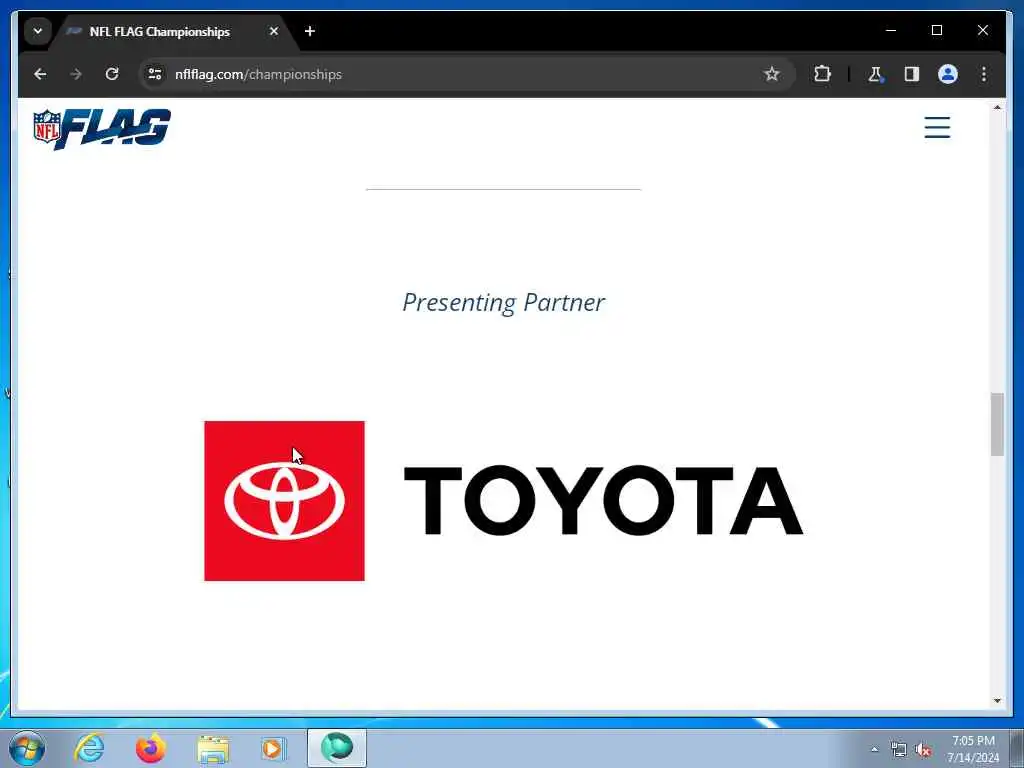Image resolution: width=1024 pixels, height=768 pixels.
Task: Open the Windows Start menu
Action: (x=27, y=748)
